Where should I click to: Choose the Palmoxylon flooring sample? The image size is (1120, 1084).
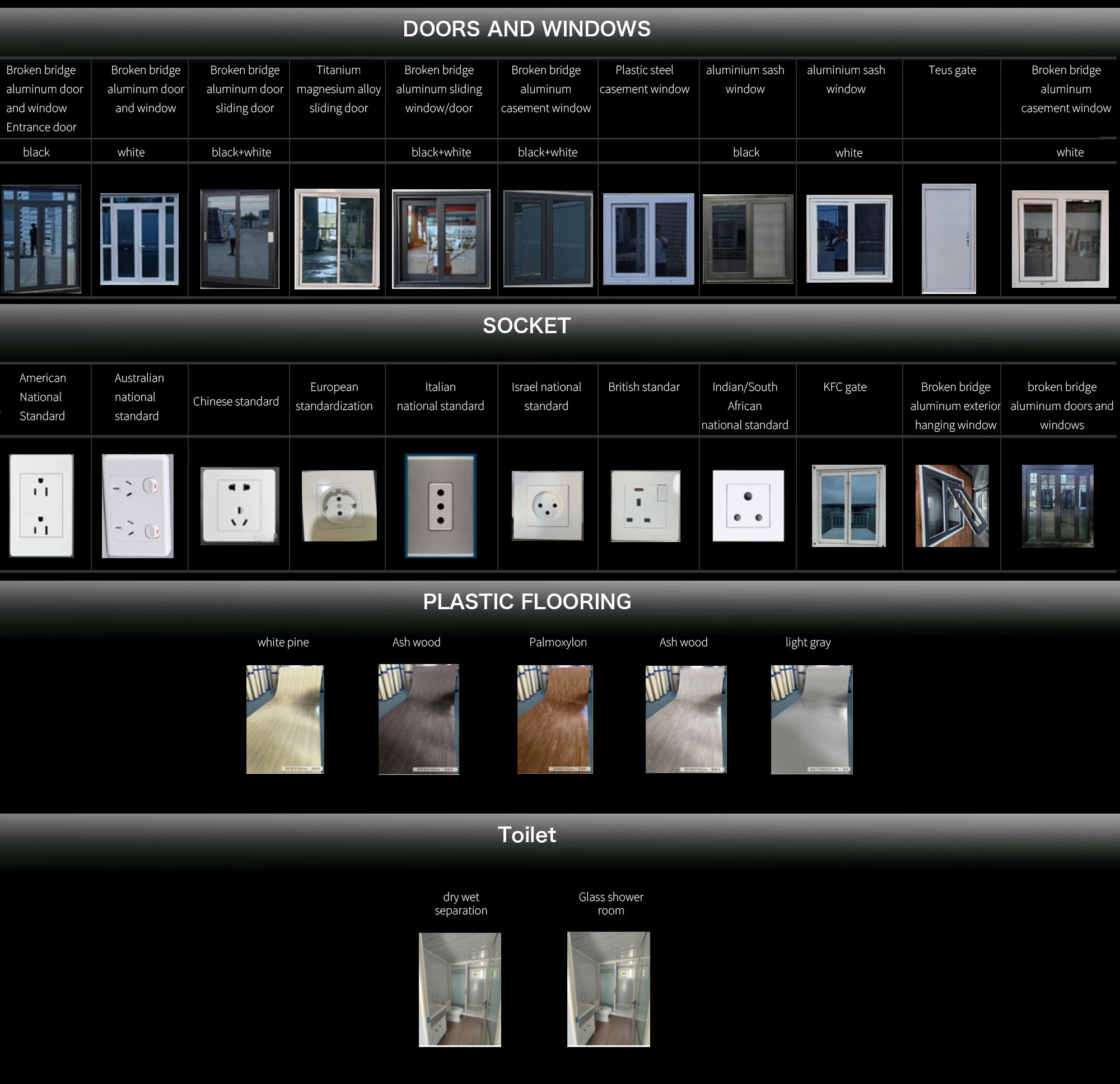coord(554,719)
